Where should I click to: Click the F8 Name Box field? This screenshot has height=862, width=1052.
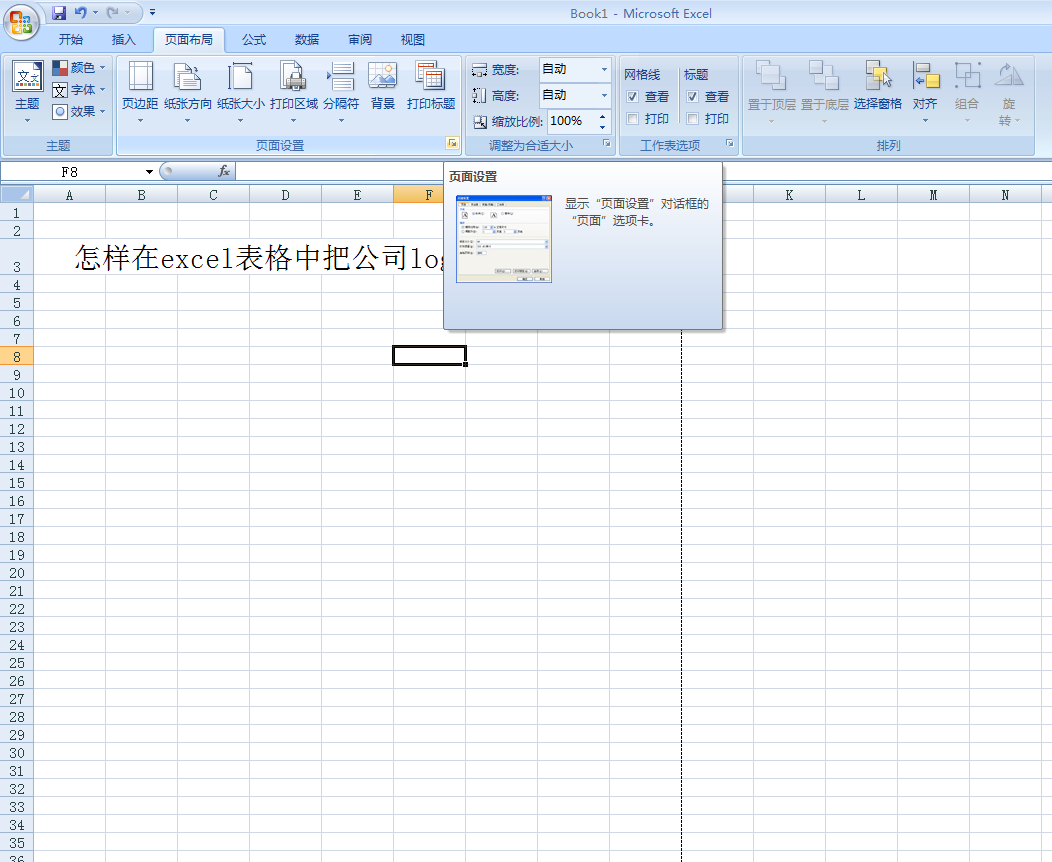[72, 172]
